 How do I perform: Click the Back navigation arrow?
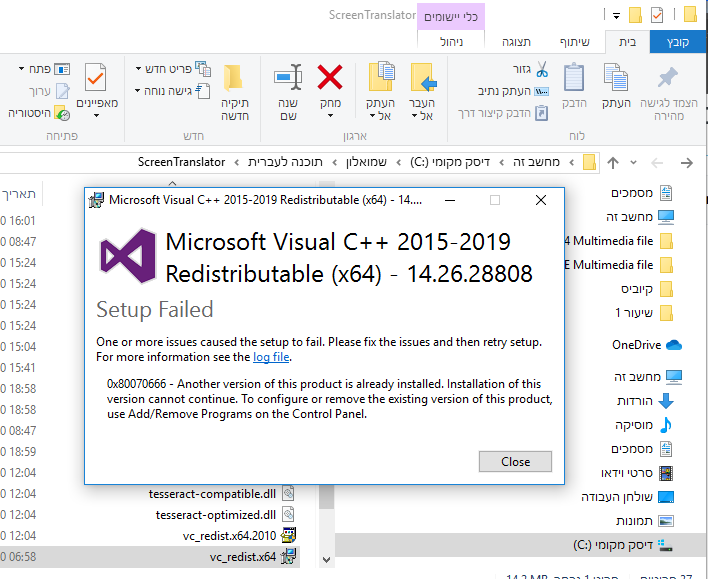[657, 163]
